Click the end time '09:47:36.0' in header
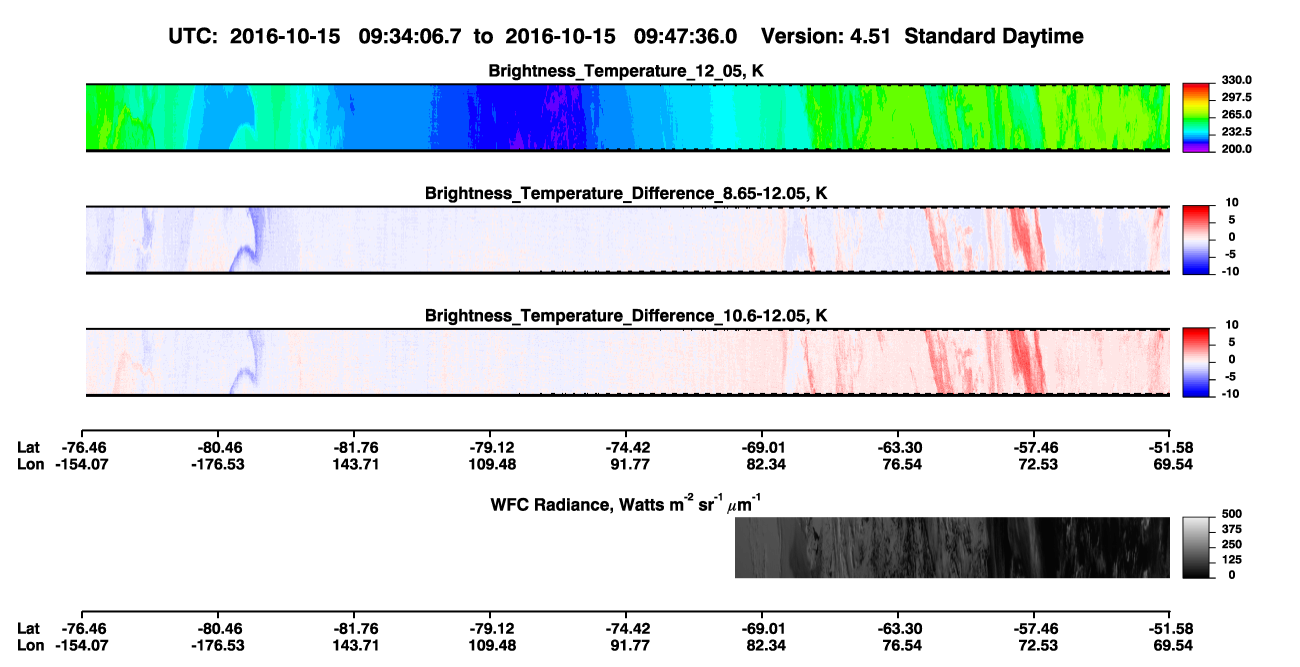Screen dimensions: 1300x667 (x=686, y=36)
